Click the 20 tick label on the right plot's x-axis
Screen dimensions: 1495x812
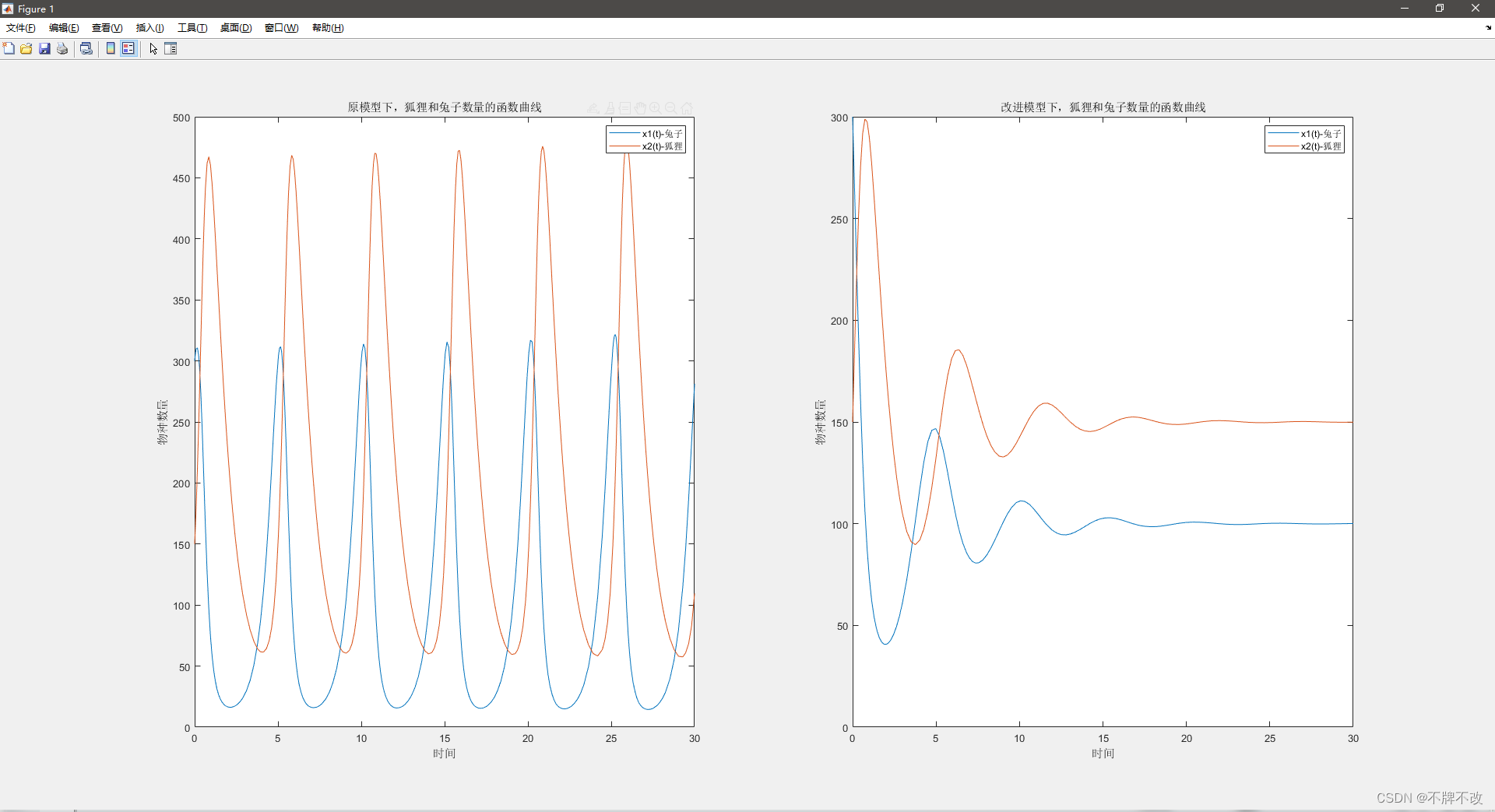point(1187,739)
